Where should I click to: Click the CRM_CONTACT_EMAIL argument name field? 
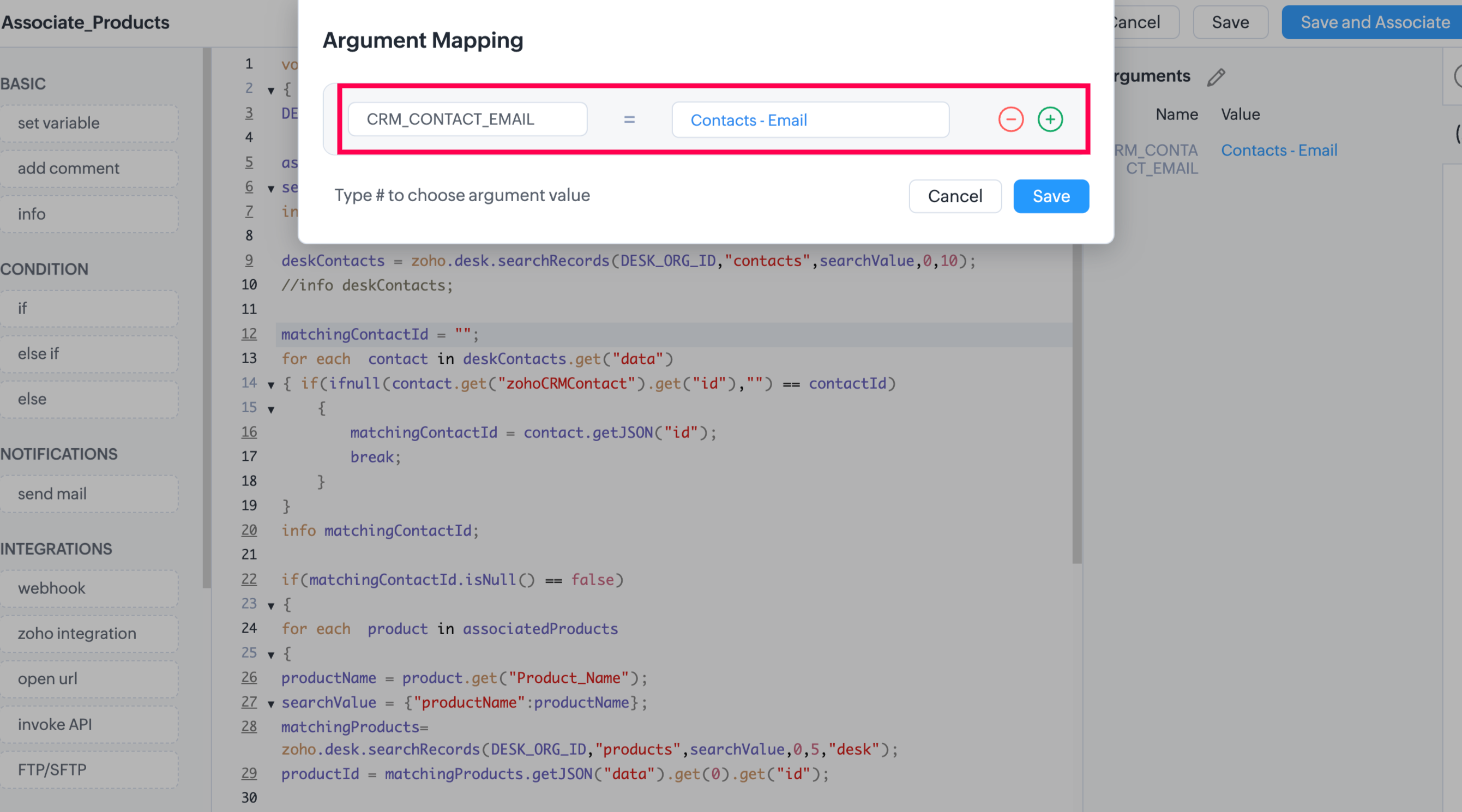pos(467,119)
